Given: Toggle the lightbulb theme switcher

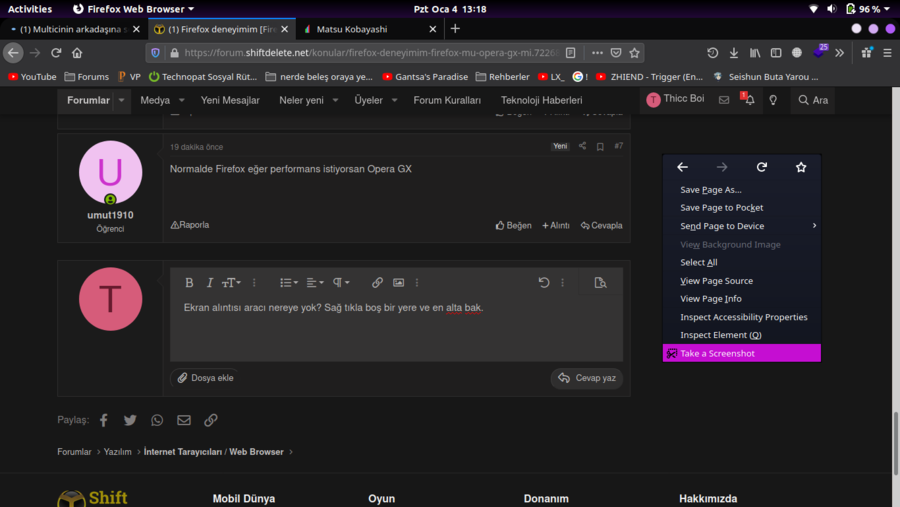Looking at the screenshot, I should click(x=773, y=100).
